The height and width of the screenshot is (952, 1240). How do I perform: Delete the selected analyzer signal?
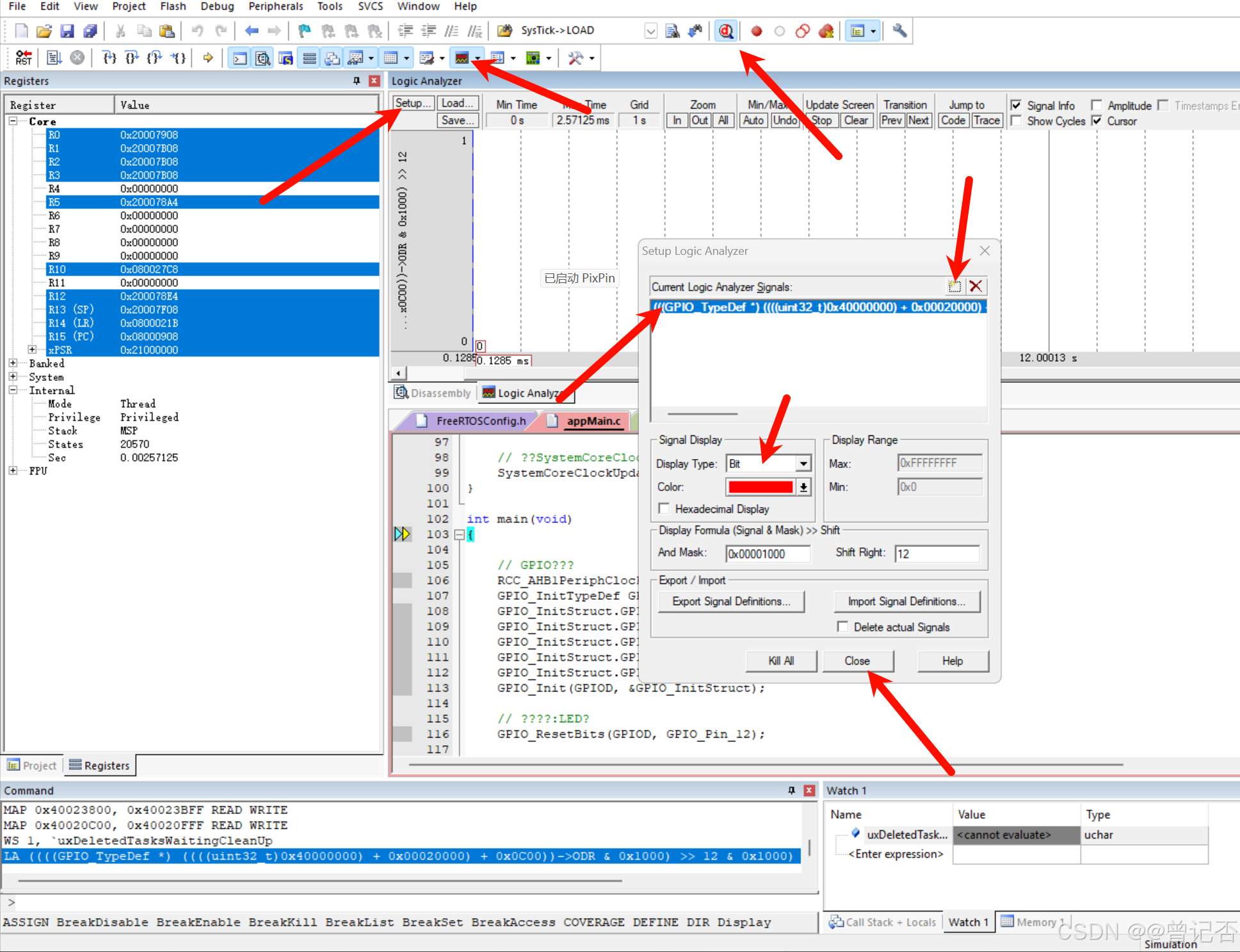point(976,286)
